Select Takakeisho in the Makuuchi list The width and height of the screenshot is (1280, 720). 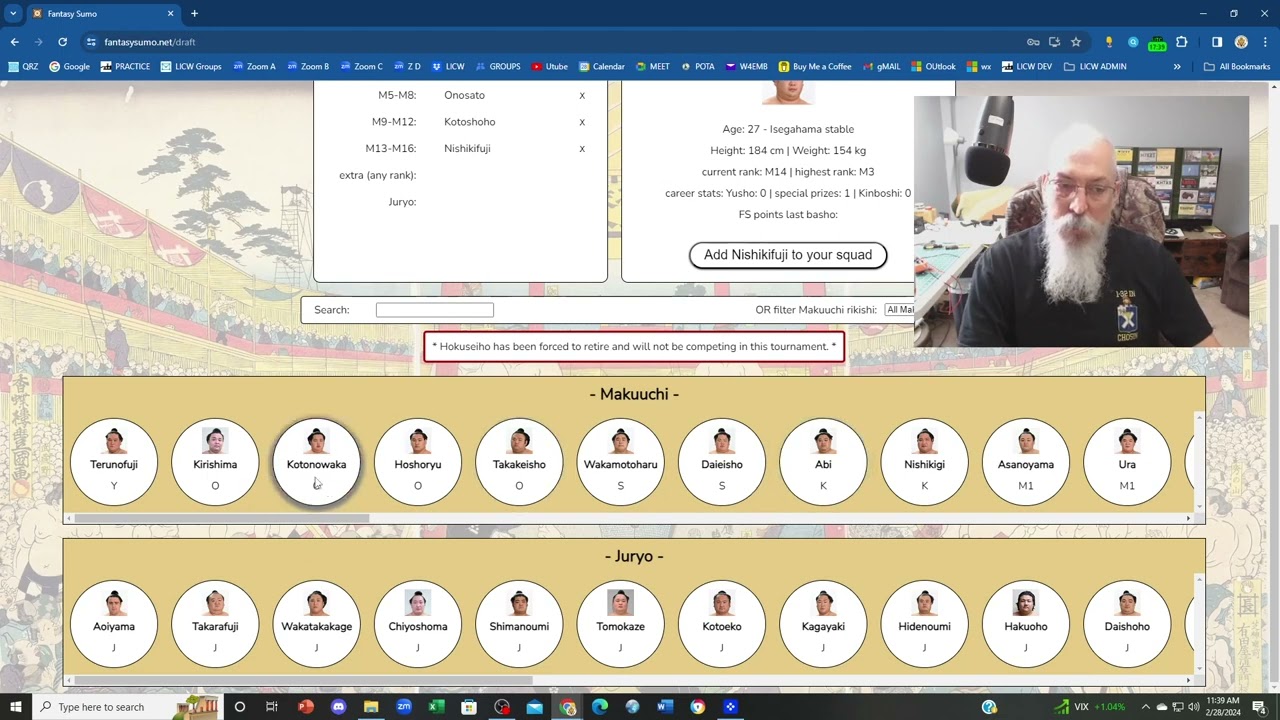pyautogui.click(x=519, y=461)
